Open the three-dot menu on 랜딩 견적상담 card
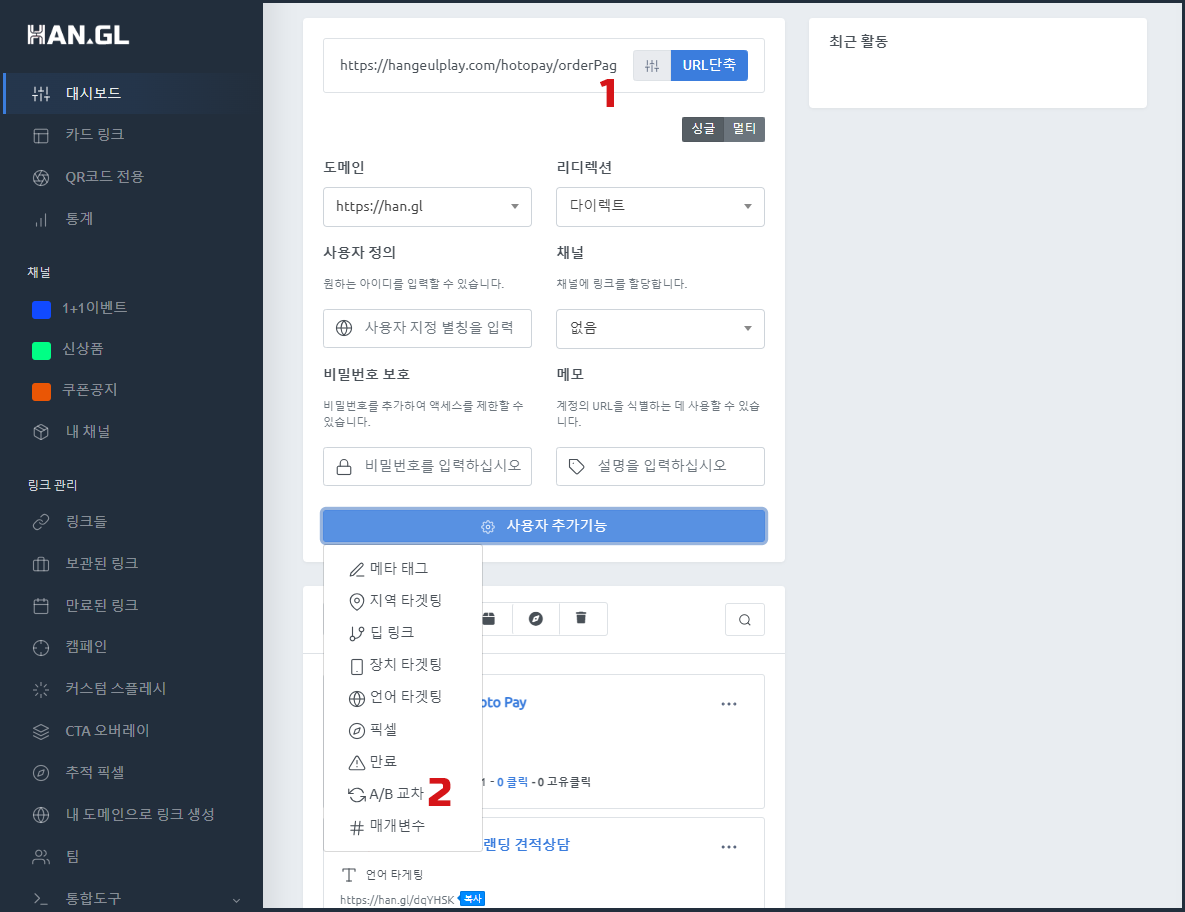 click(x=729, y=847)
